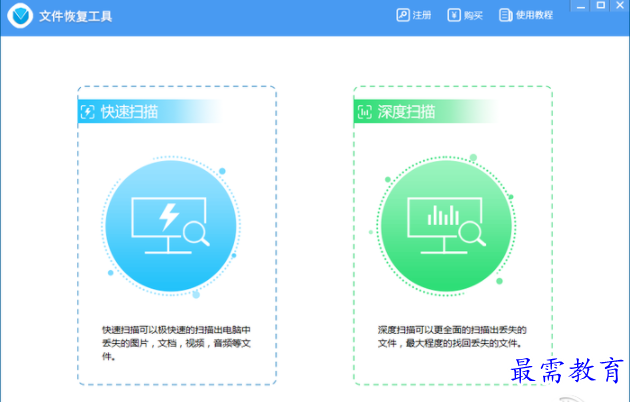Click the 快速扫描 description text
Screen dimensions: 632x402
pyautogui.click(x=176, y=343)
